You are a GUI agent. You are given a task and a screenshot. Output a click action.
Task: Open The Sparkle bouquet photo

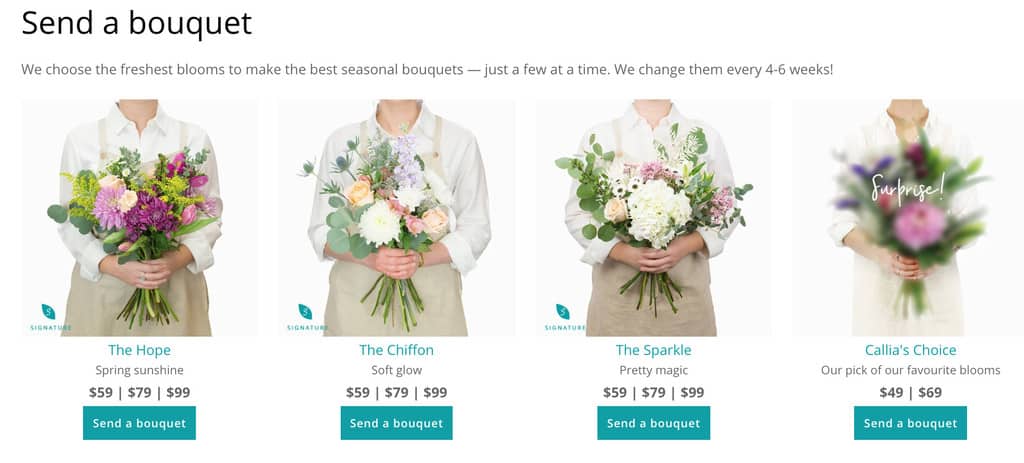click(653, 217)
